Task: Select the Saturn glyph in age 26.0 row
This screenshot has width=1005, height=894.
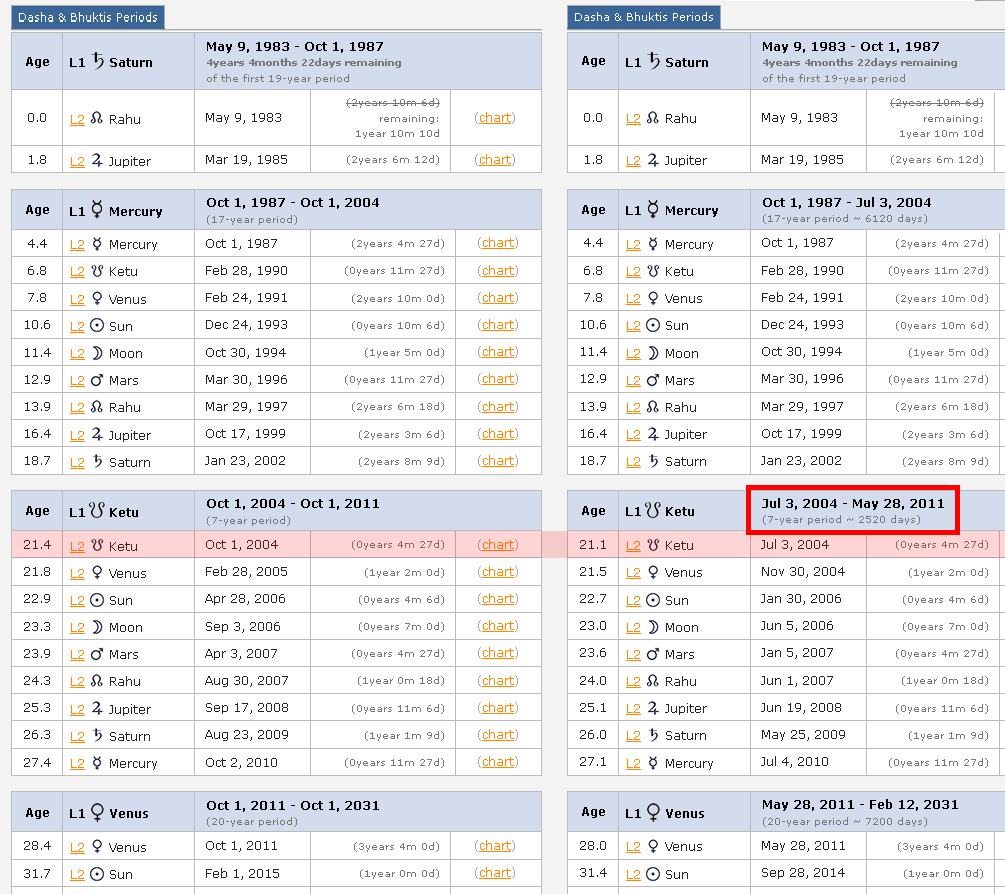Action: pos(652,734)
